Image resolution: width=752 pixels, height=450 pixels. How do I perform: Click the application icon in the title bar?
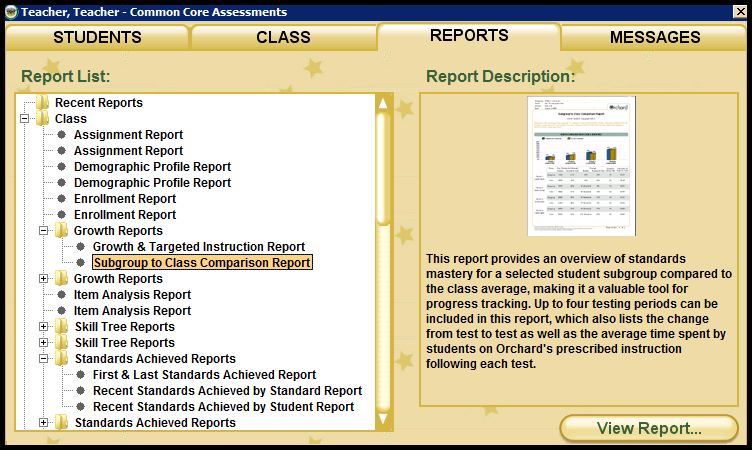tap(12, 12)
